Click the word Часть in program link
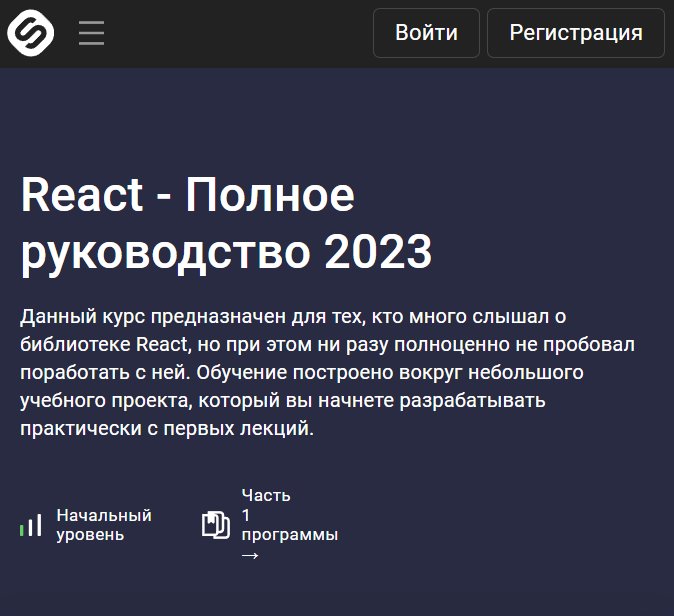The width and height of the screenshot is (674, 616). [x=266, y=495]
